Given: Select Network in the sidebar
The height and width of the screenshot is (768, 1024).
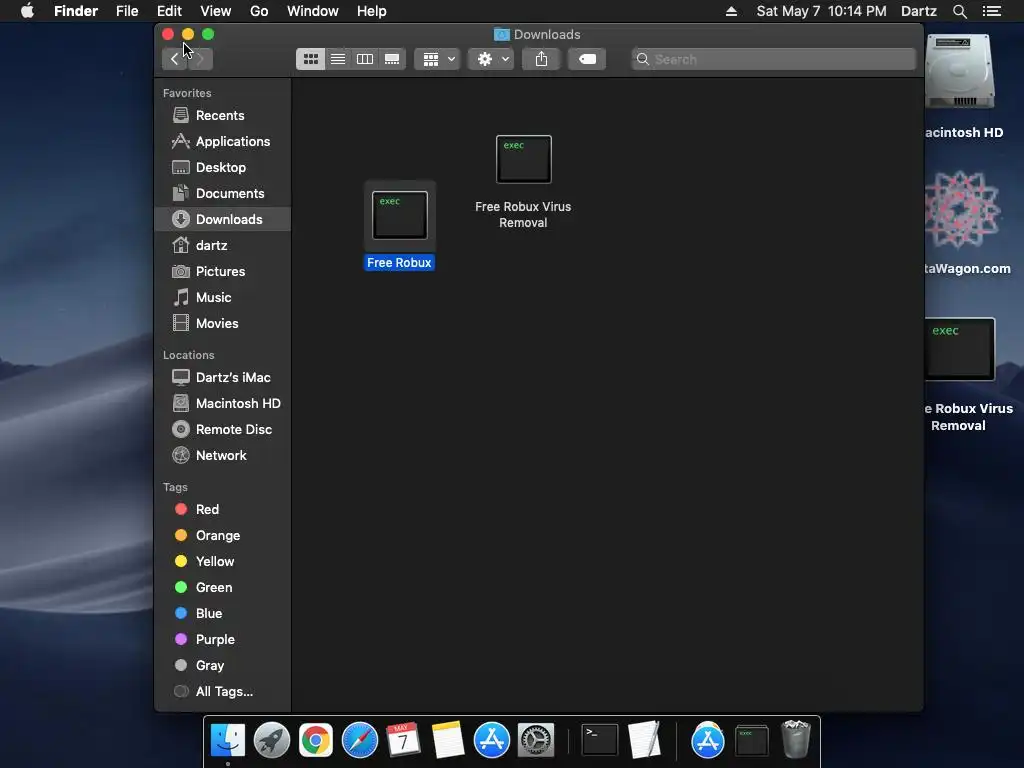Looking at the screenshot, I should pos(223,455).
